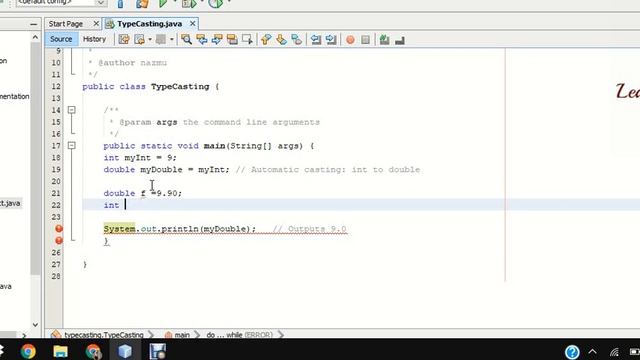Viewport: 640px width, 360px height.
Task: Open Google Chrome from the taskbar
Action: 28,351
